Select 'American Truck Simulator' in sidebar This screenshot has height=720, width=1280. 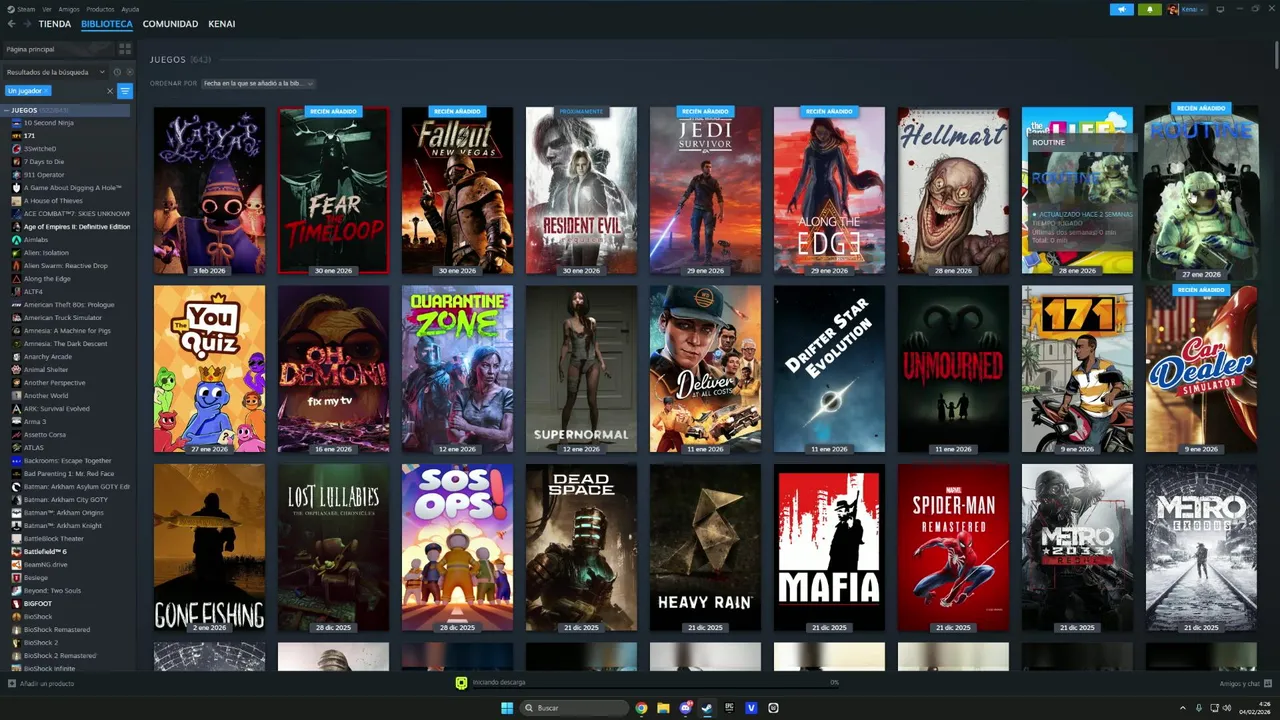63,318
